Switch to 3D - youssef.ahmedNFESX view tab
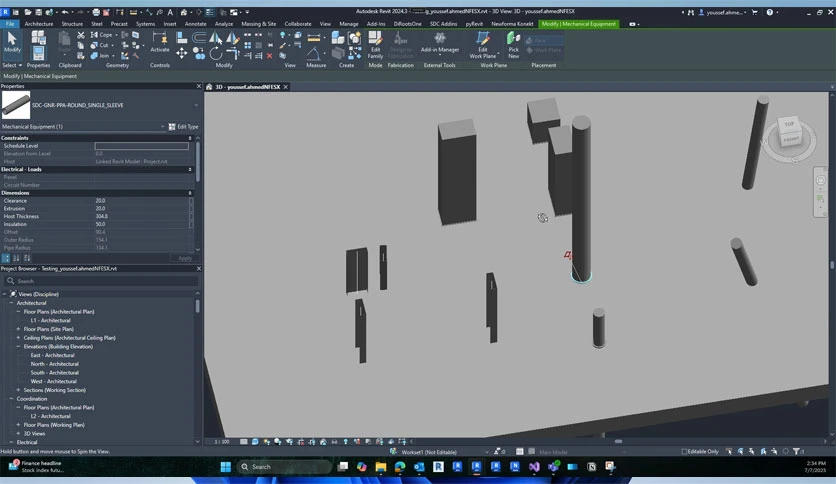 coord(247,87)
